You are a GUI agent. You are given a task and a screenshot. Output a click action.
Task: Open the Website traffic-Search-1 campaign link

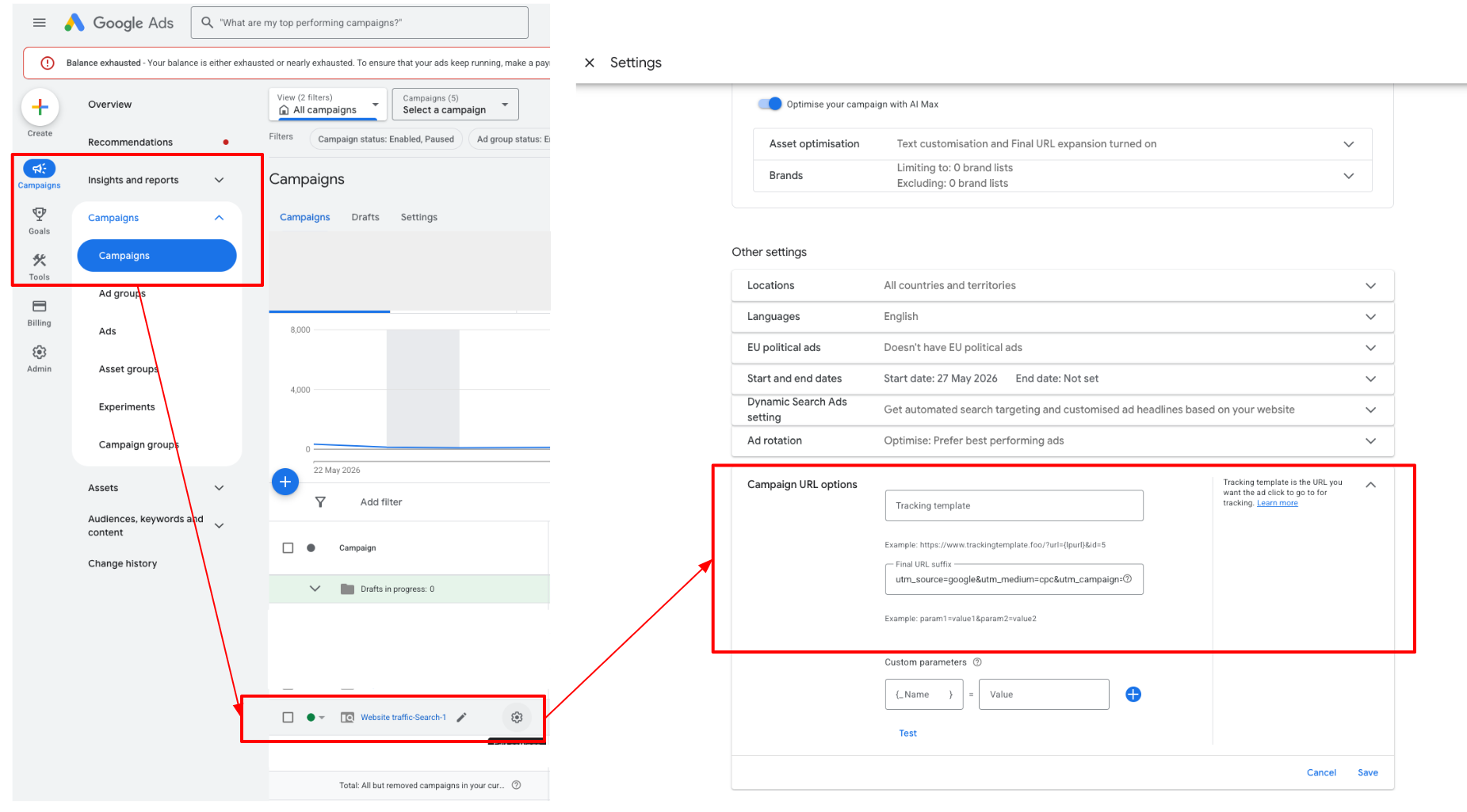tap(403, 717)
